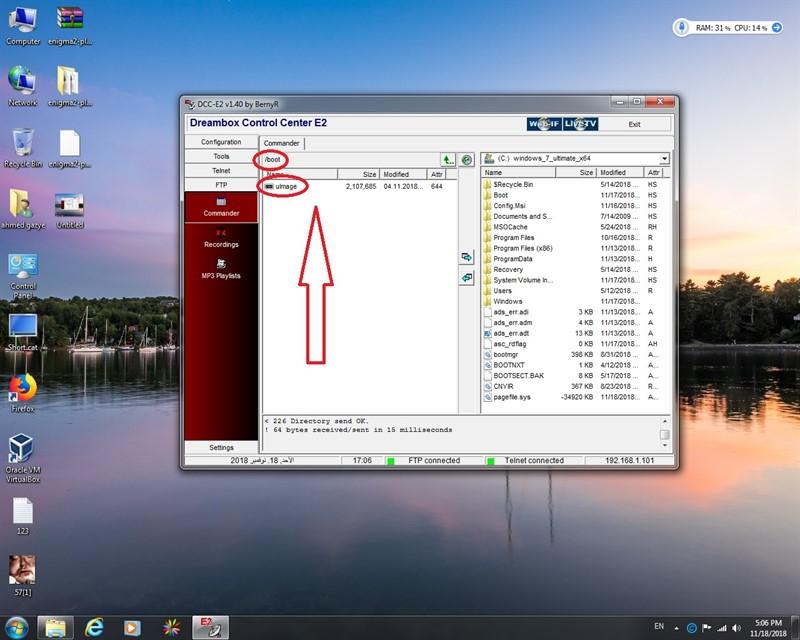The width and height of the screenshot is (800, 640).
Task: Sort local pane by Attr column
Action: (655, 173)
